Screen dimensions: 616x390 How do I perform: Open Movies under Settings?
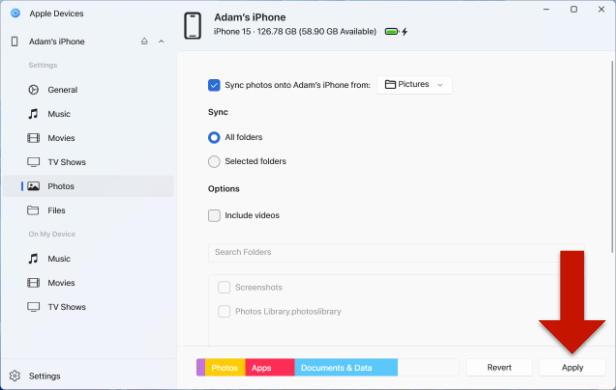(x=88, y=138)
